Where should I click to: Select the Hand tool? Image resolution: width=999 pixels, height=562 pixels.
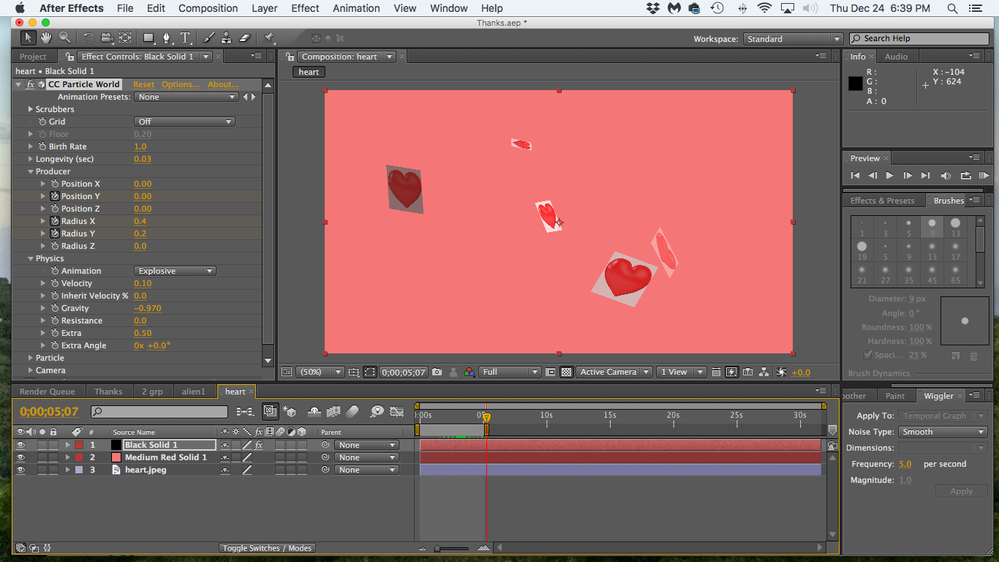point(46,38)
